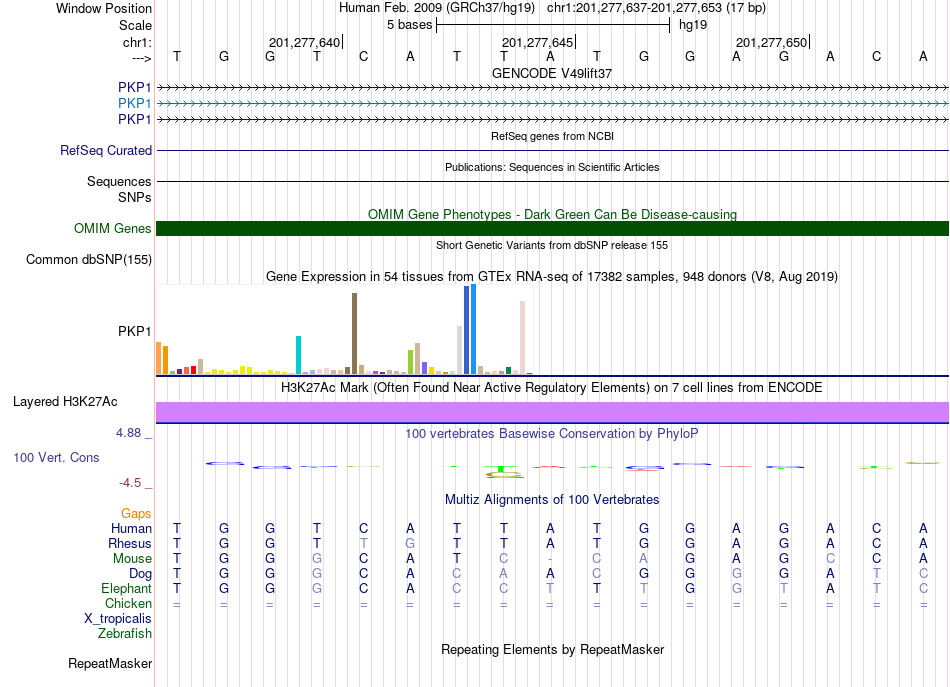This screenshot has width=950, height=687.
Task: Open the RefSeq Curated track label
Action: pos(105,150)
